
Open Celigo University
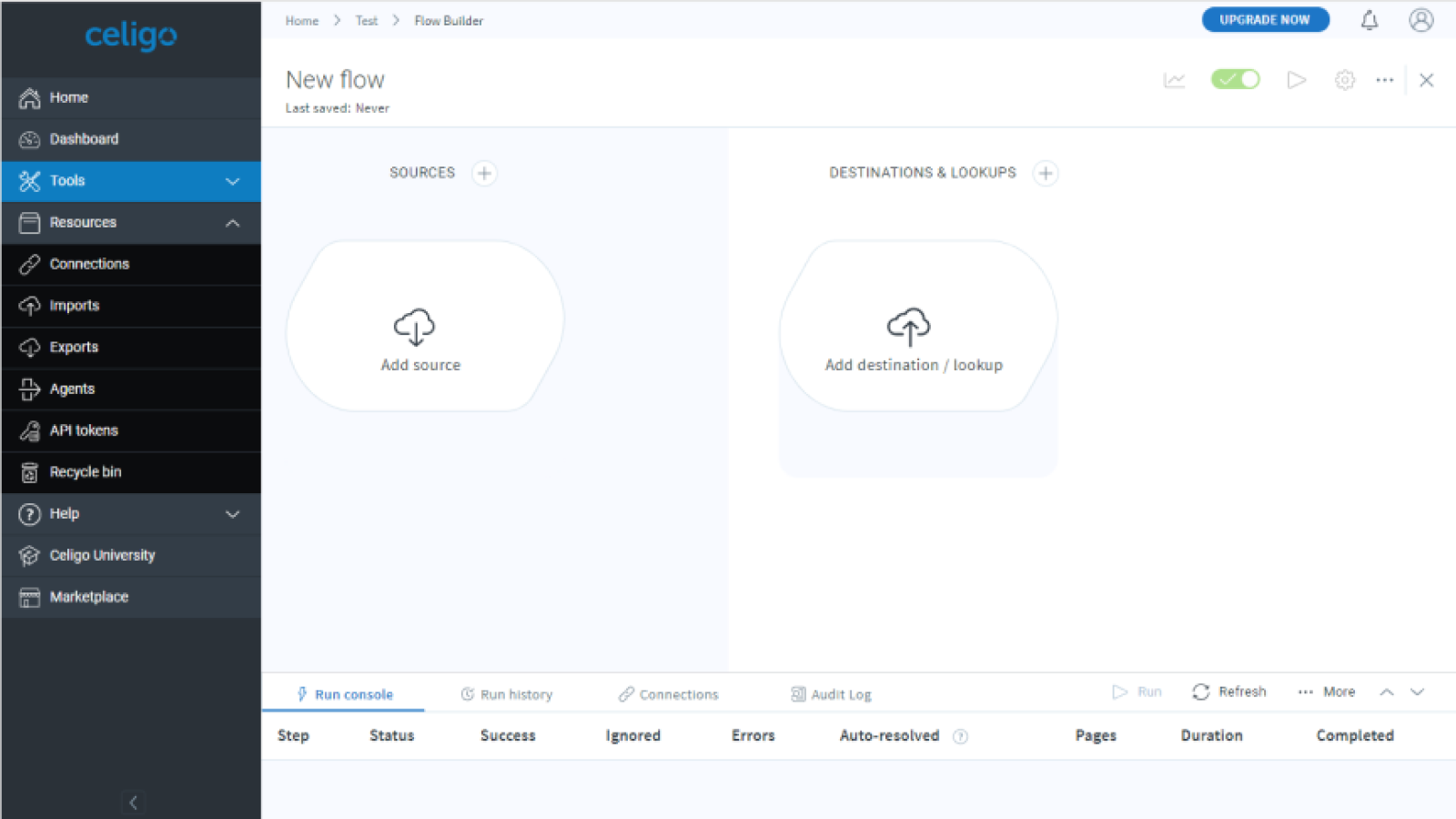(131, 555)
